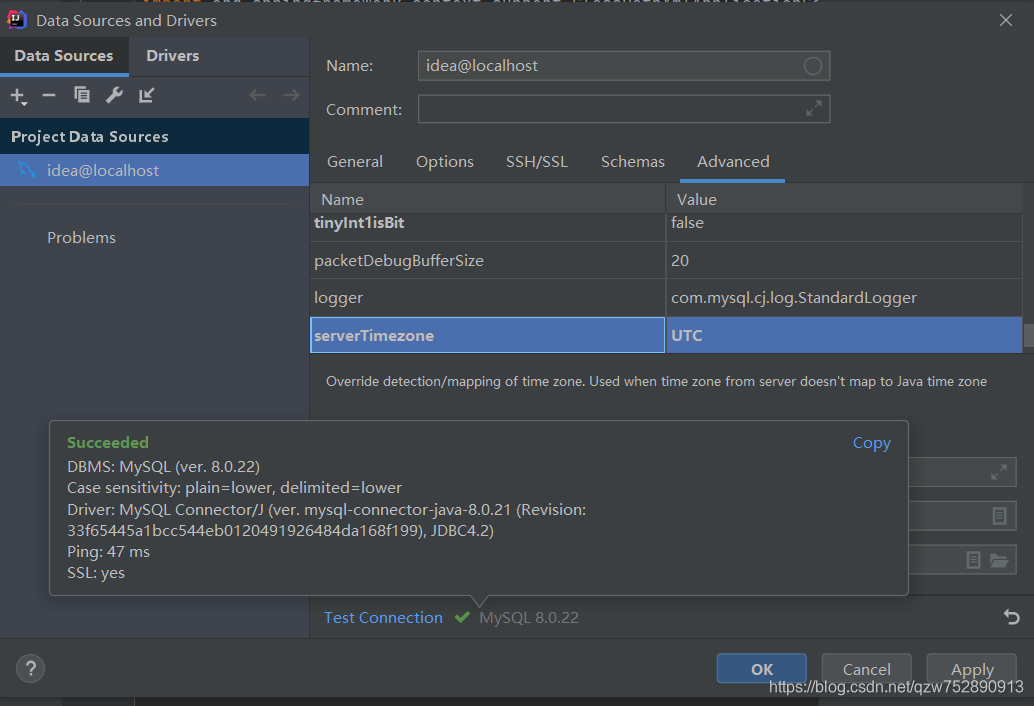The image size is (1034, 706).
Task: Switch to the Data Sources tab
Action: tap(64, 56)
